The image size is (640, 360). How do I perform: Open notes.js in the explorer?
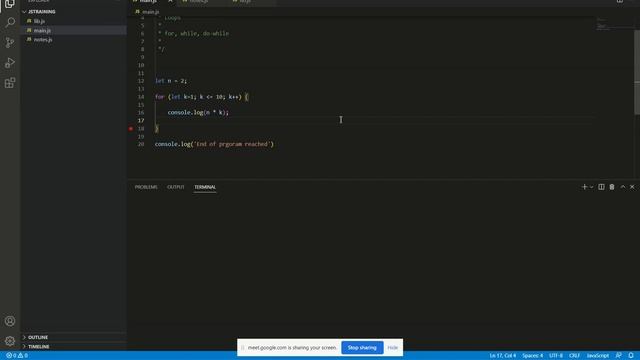tap(43, 40)
